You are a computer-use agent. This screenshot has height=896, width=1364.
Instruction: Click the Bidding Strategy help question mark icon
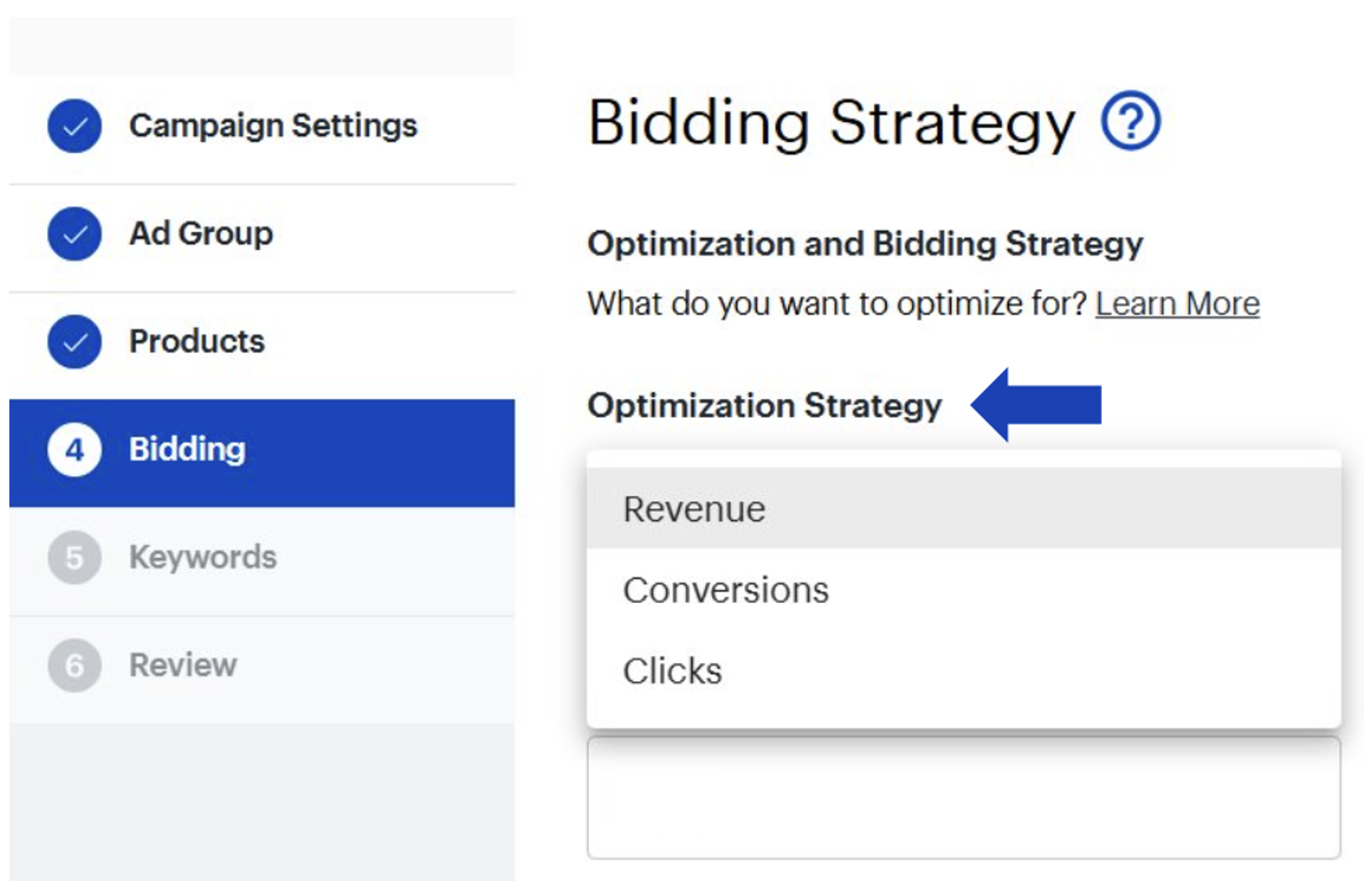1130,121
